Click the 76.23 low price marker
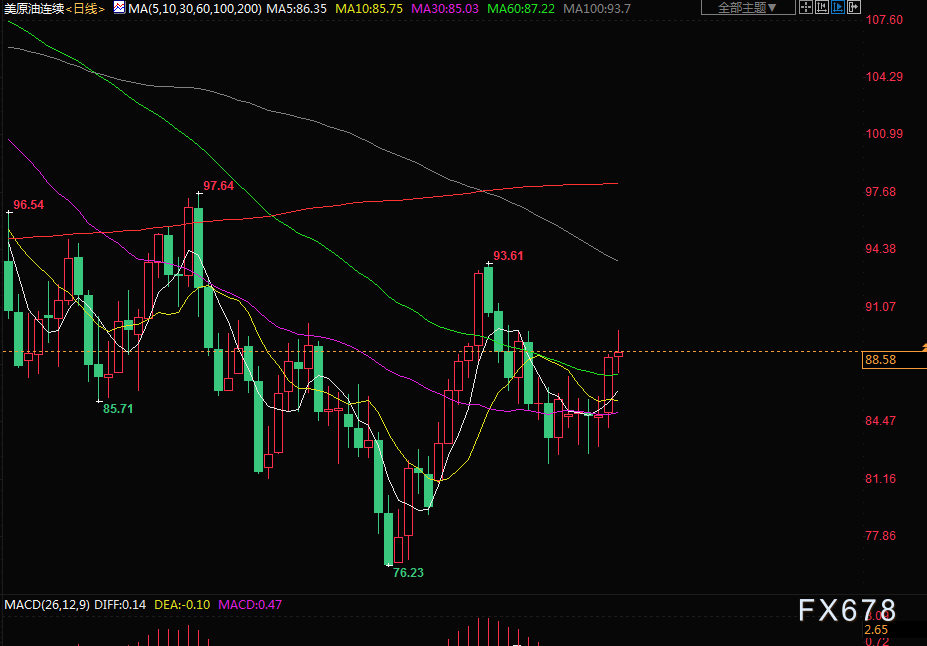The width and height of the screenshot is (927, 646). coord(407,573)
